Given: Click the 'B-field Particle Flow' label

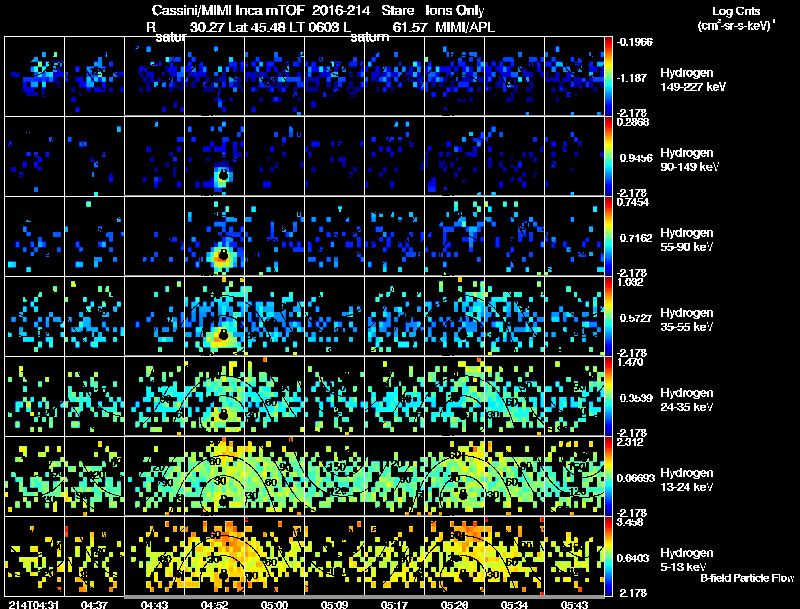Looking at the screenshot, I should [x=747, y=578].
